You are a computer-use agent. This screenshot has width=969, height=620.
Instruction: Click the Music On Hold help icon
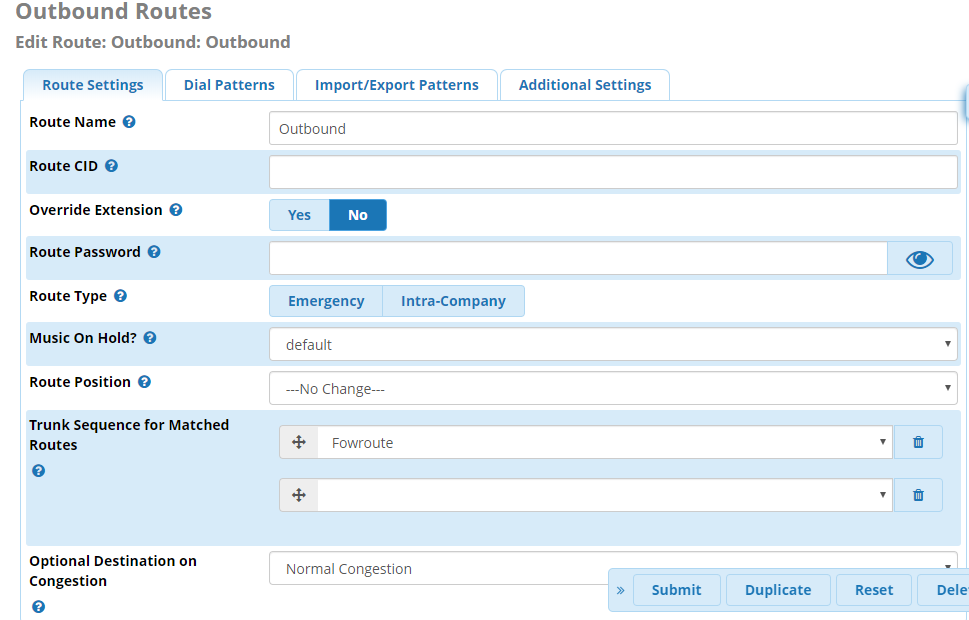tap(150, 338)
